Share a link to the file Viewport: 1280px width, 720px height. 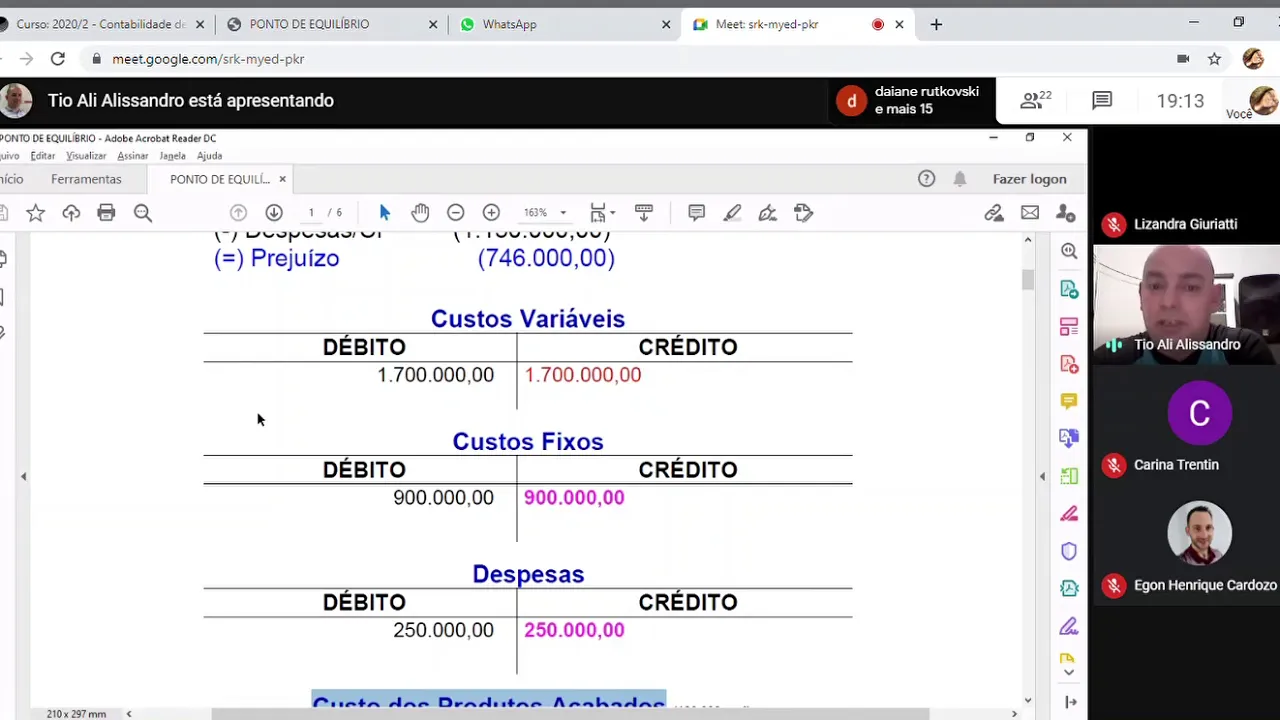pos(993,212)
